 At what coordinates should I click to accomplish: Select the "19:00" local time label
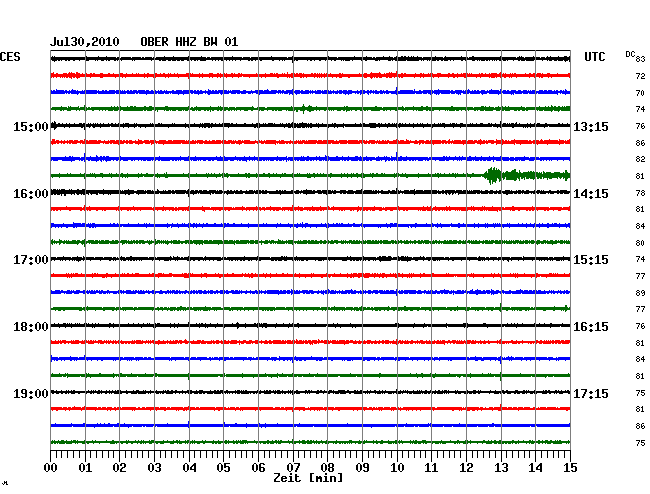click(x=31, y=393)
